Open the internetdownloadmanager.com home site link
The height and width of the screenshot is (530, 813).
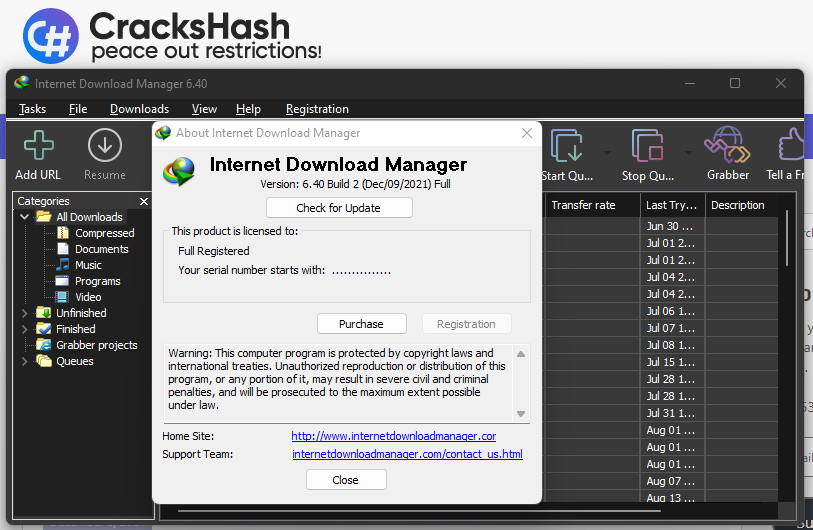394,436
